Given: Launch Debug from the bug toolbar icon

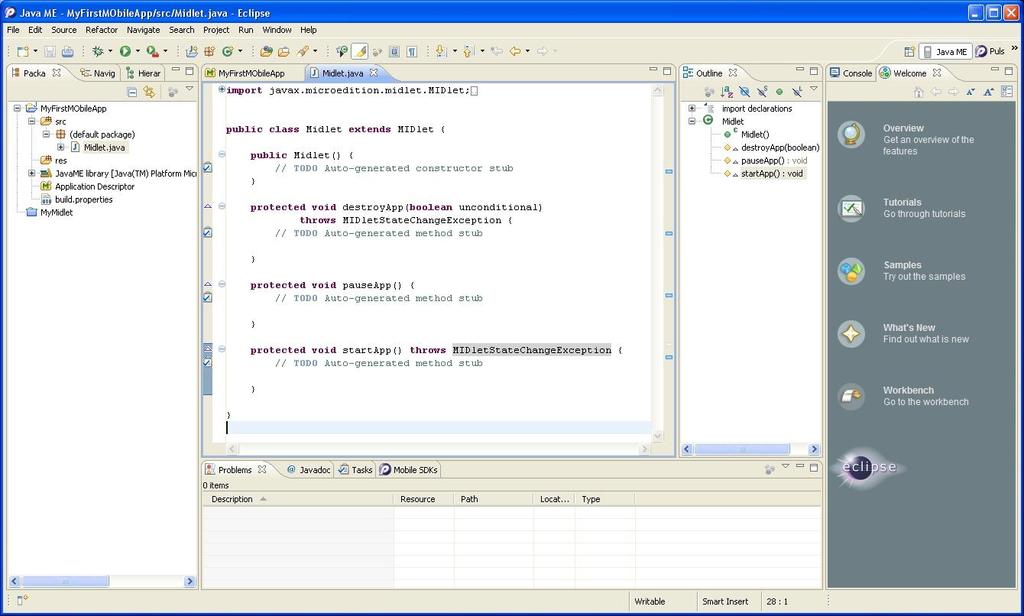Looking at the screenshot, I should coord(97,51).
